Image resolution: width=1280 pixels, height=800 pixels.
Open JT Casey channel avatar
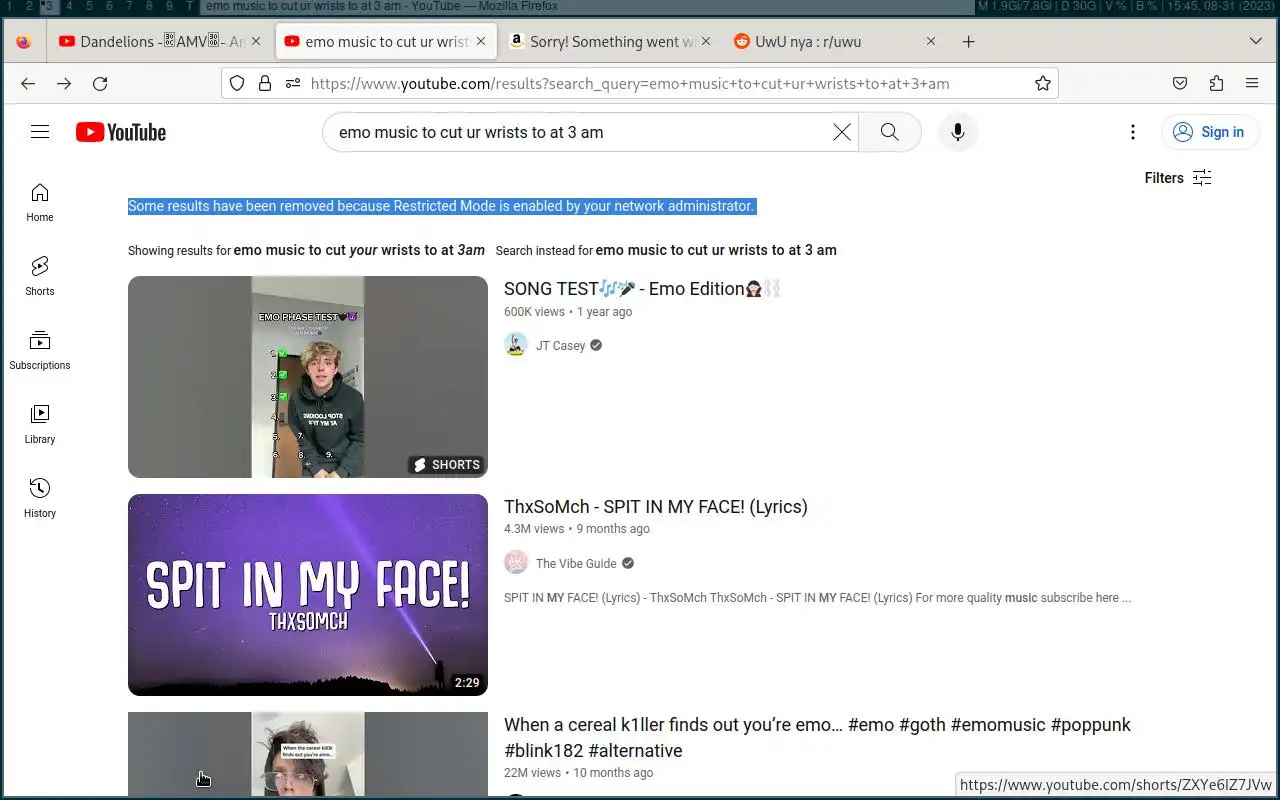tap(516, 345)
